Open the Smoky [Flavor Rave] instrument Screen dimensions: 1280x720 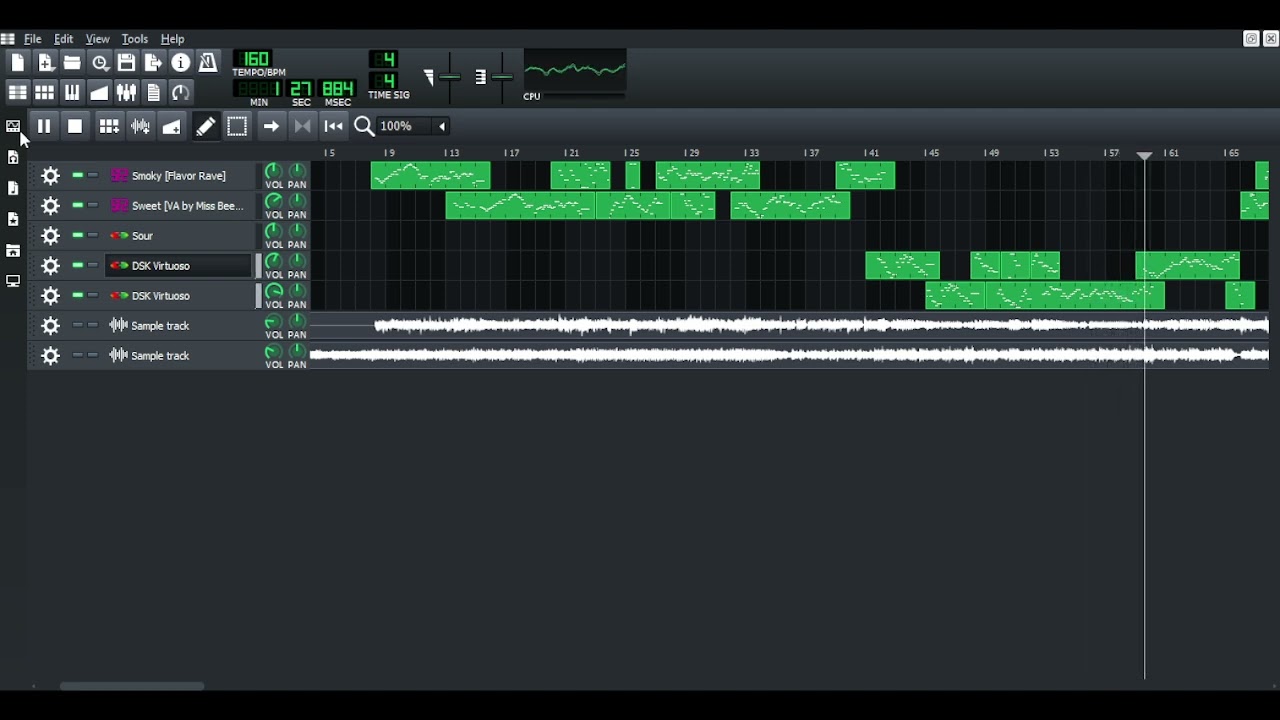(180, 176)
